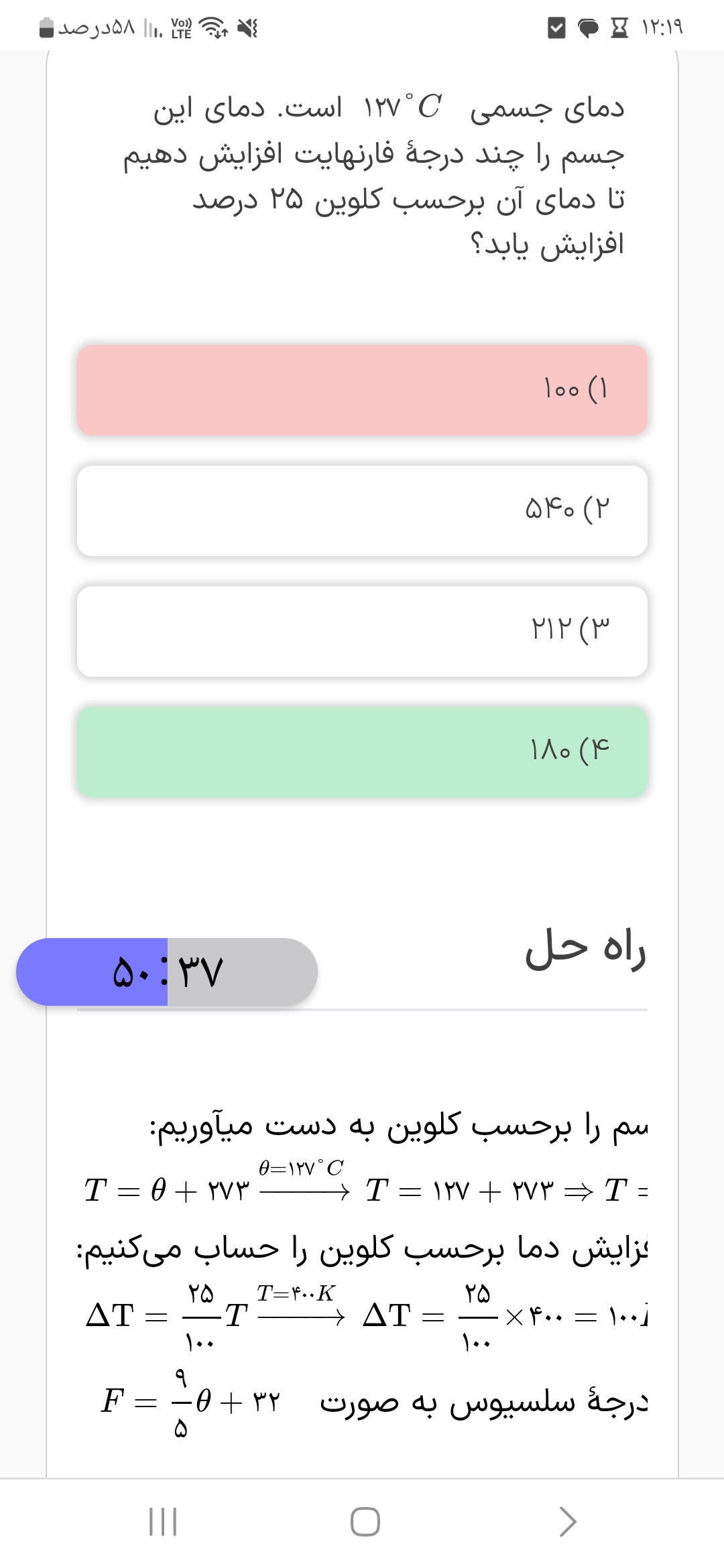
Task: Tap the chat bubble notification icon
Action: (x=588, y=28)
